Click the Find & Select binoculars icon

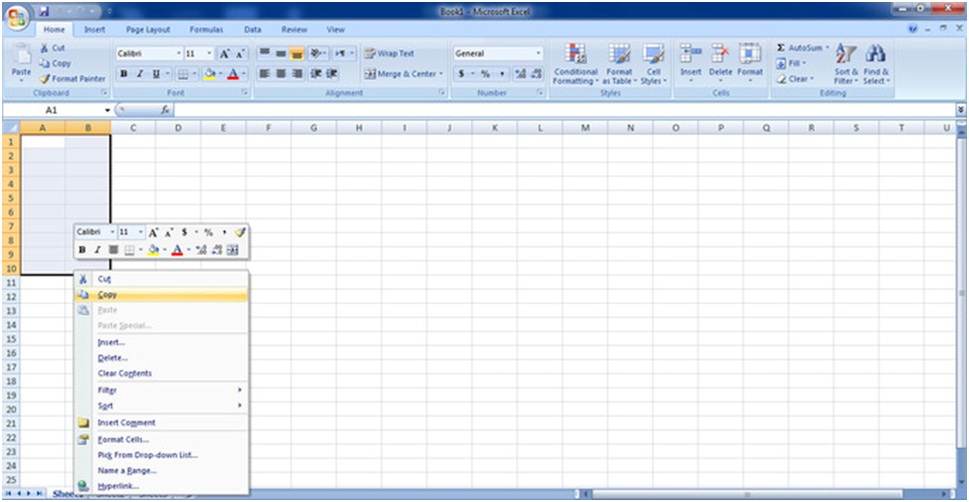876,55
